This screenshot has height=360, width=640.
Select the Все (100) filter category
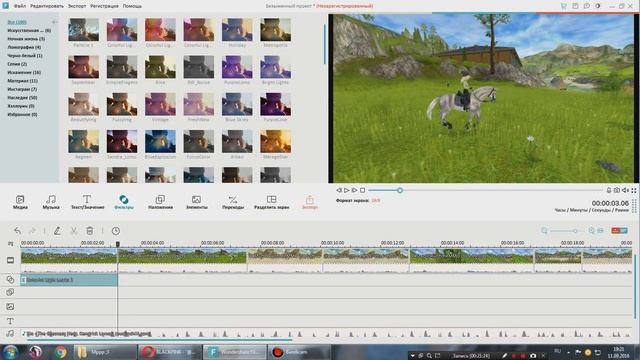point(17,22)
